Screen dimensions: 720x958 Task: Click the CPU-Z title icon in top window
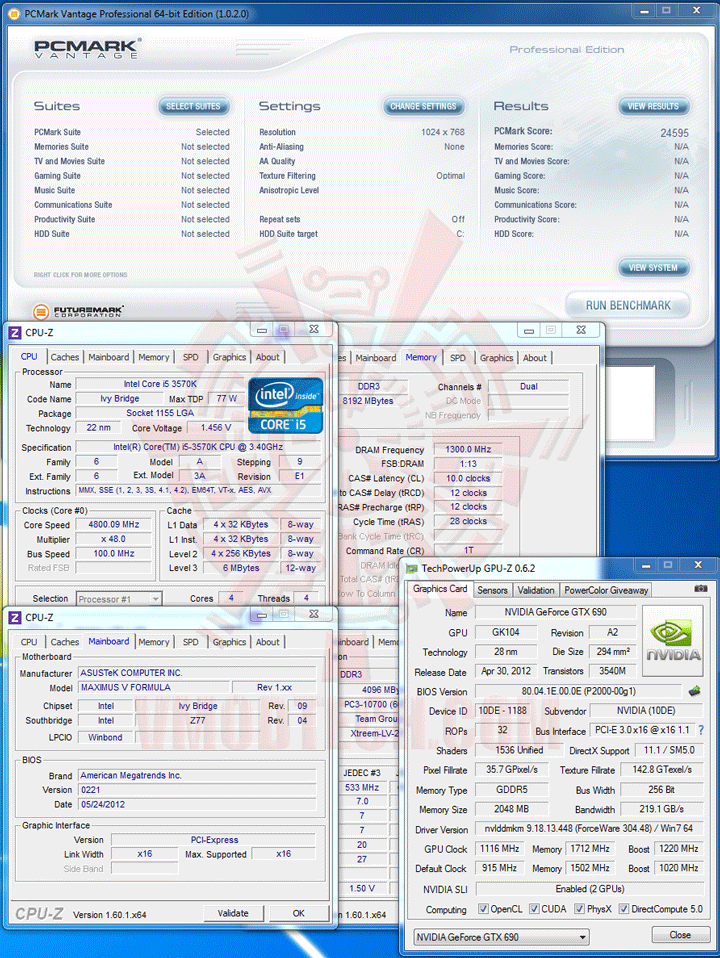[x=15, y=333]
